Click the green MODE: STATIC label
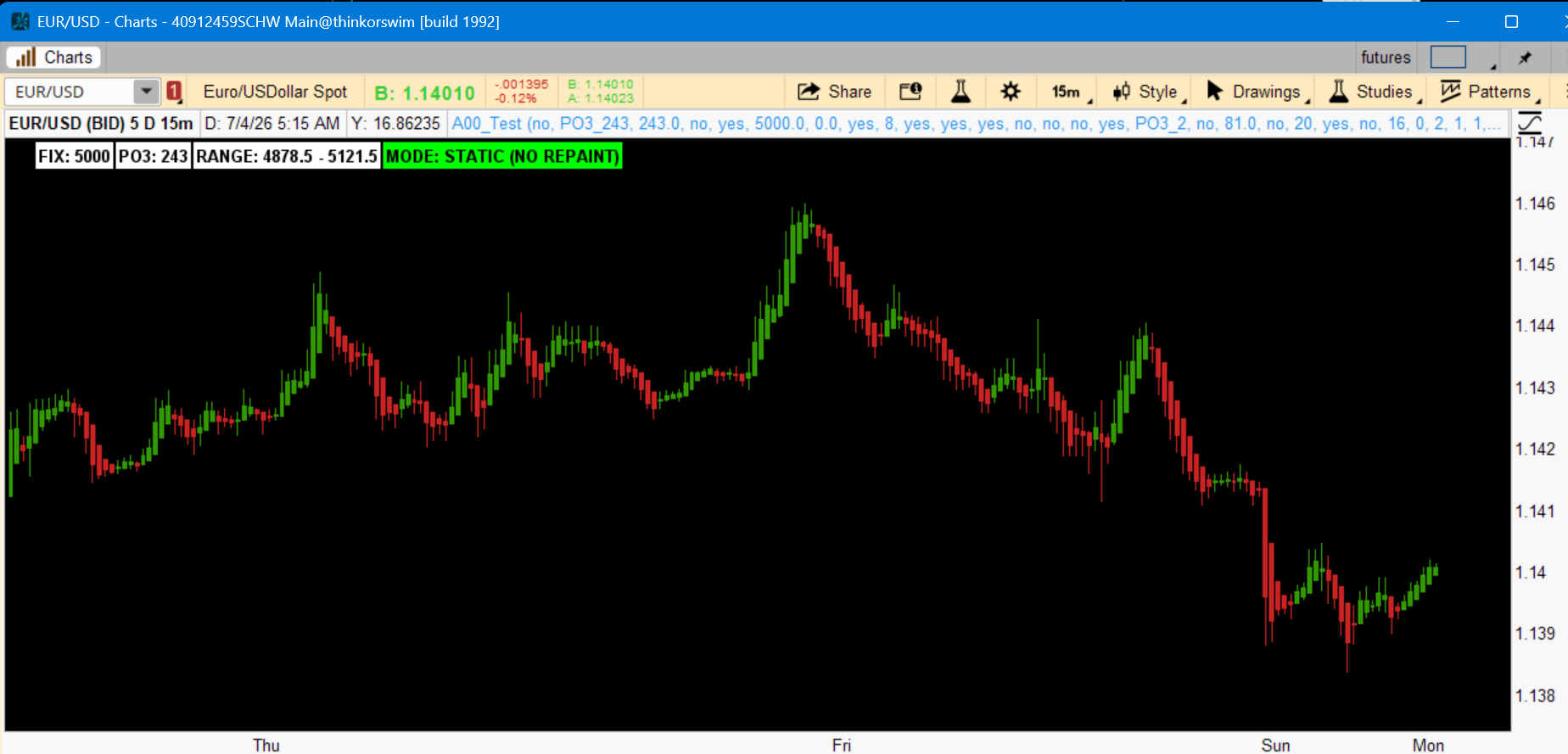Image resolution: width=1568 pixels, height=754 pixels. point(502,156)
